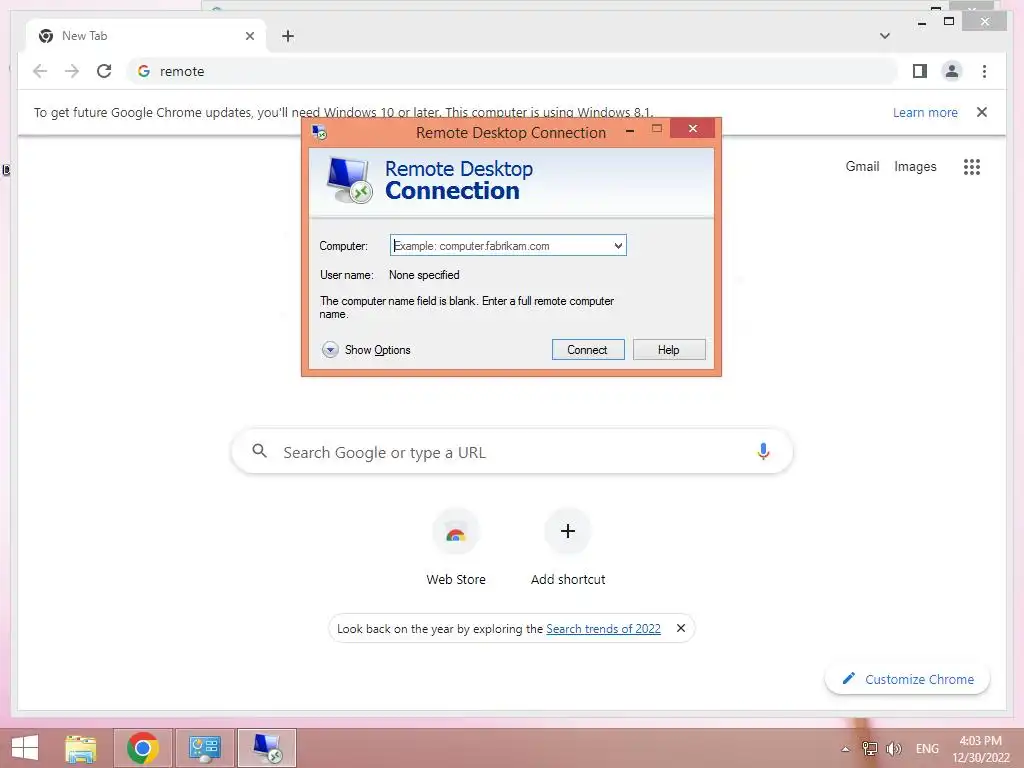Click Customize Chrome button

(x=908, y=679)
